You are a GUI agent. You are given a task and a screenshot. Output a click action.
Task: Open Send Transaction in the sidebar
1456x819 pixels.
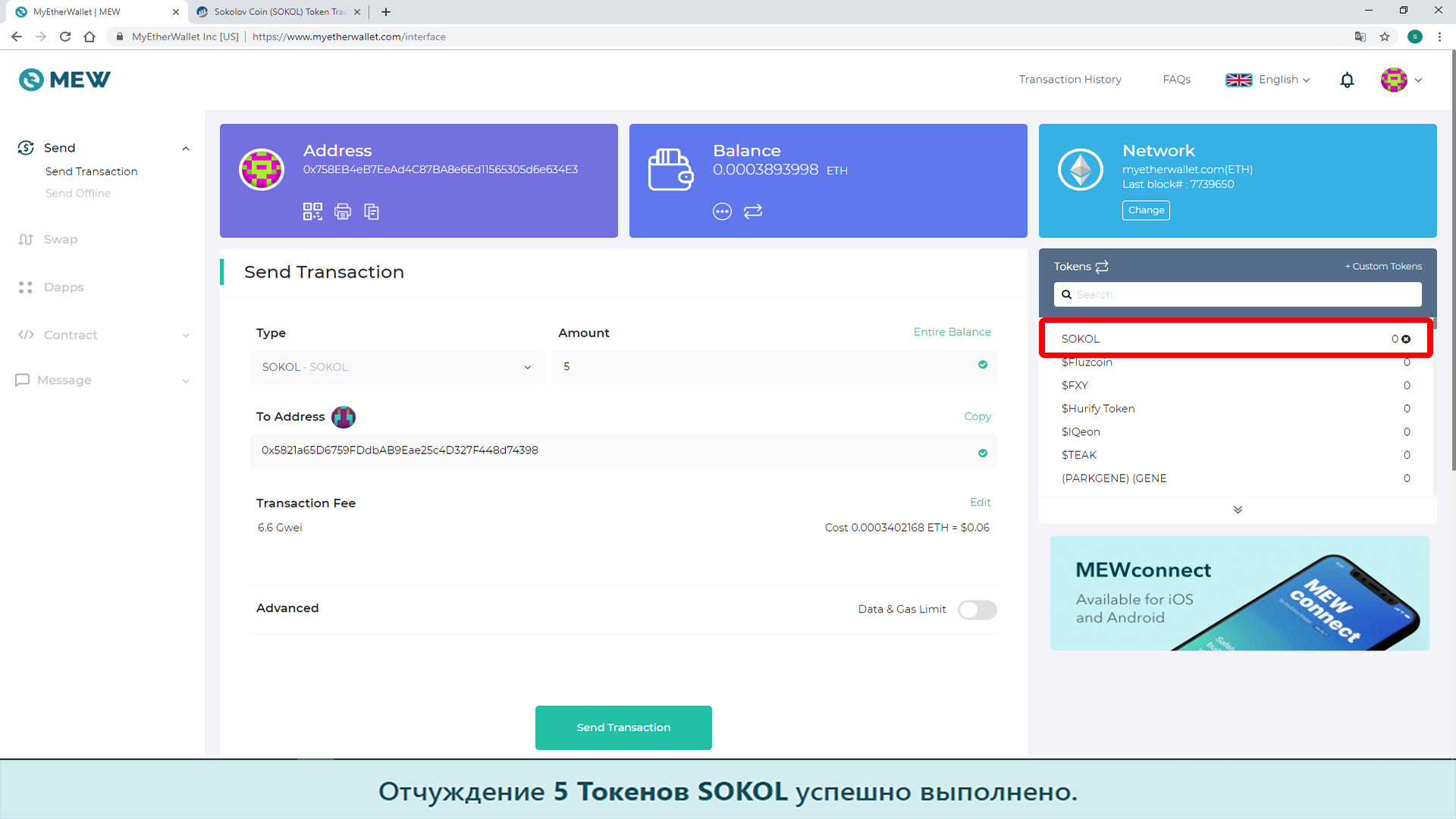92,171
